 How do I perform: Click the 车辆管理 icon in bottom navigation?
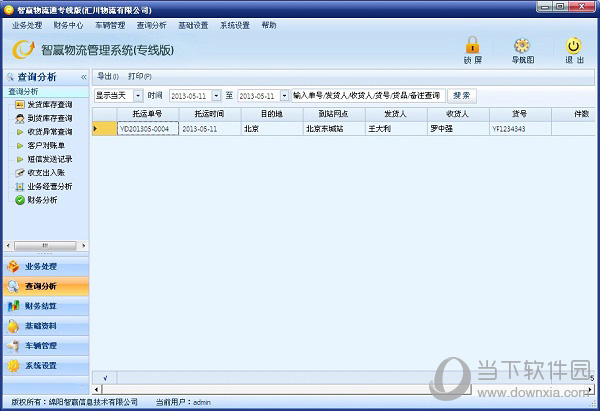click(13, 346)
